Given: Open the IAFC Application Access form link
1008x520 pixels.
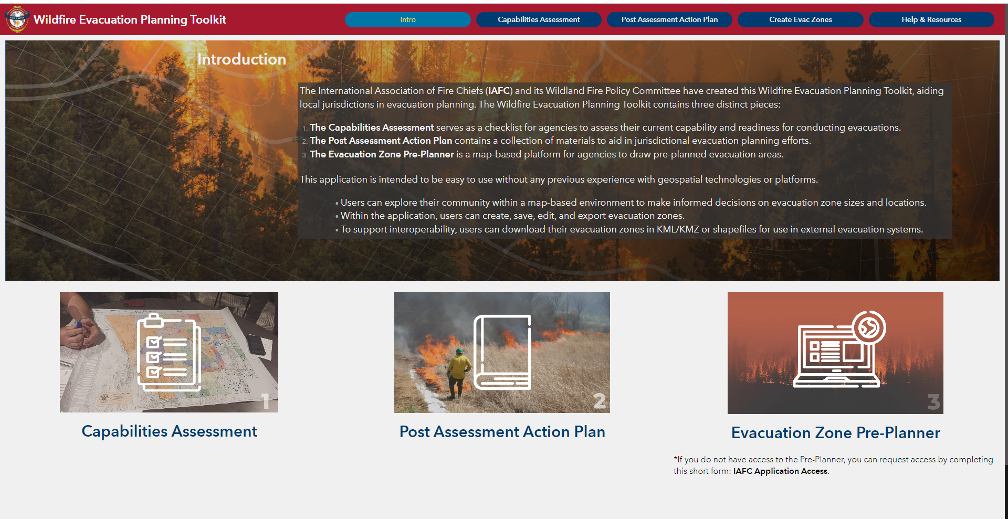Looking at the screenshot, I should (781, 471).
